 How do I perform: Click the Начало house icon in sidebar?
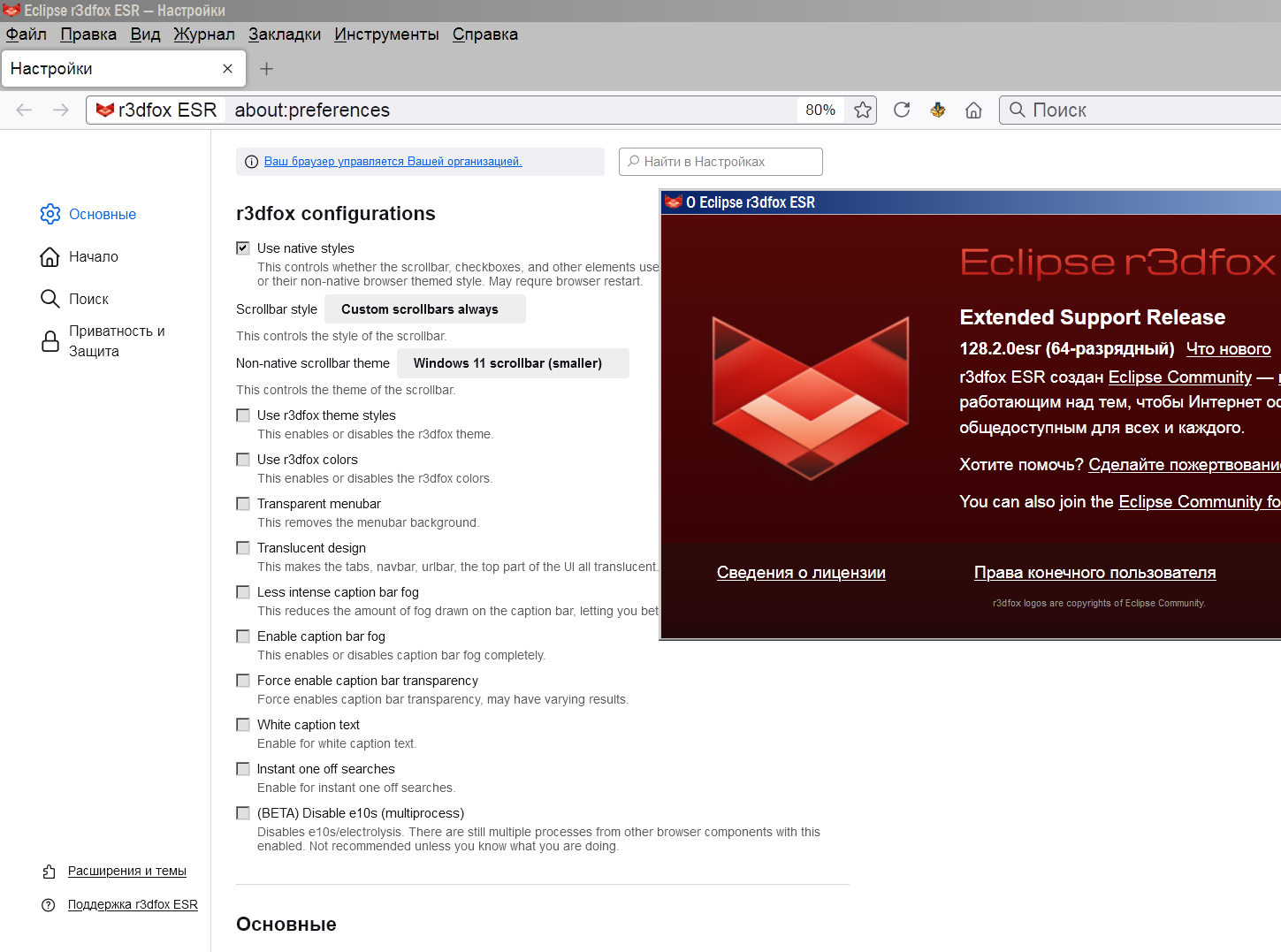tap(50, 256)
